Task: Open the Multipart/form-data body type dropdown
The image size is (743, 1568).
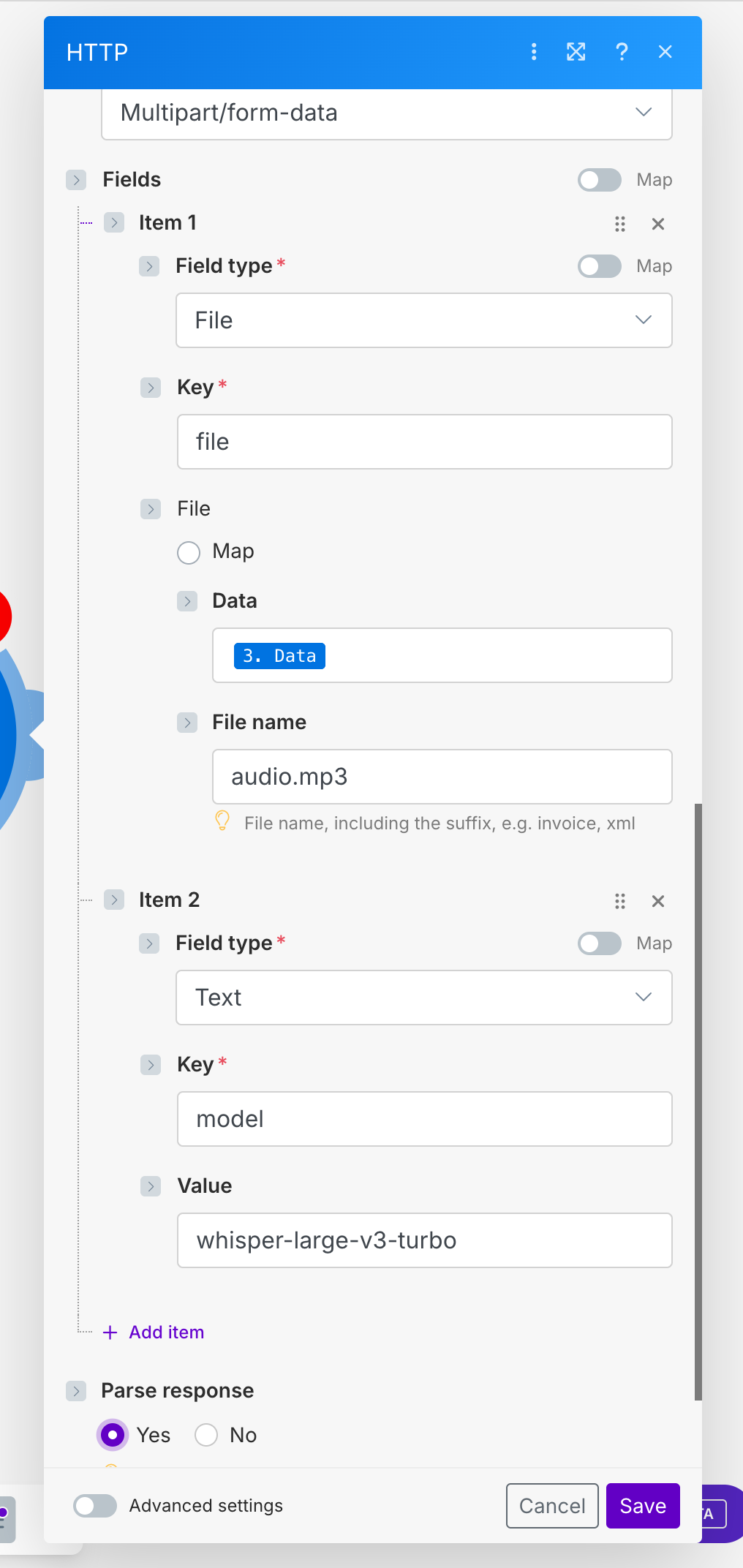Action: coord(387,113)
